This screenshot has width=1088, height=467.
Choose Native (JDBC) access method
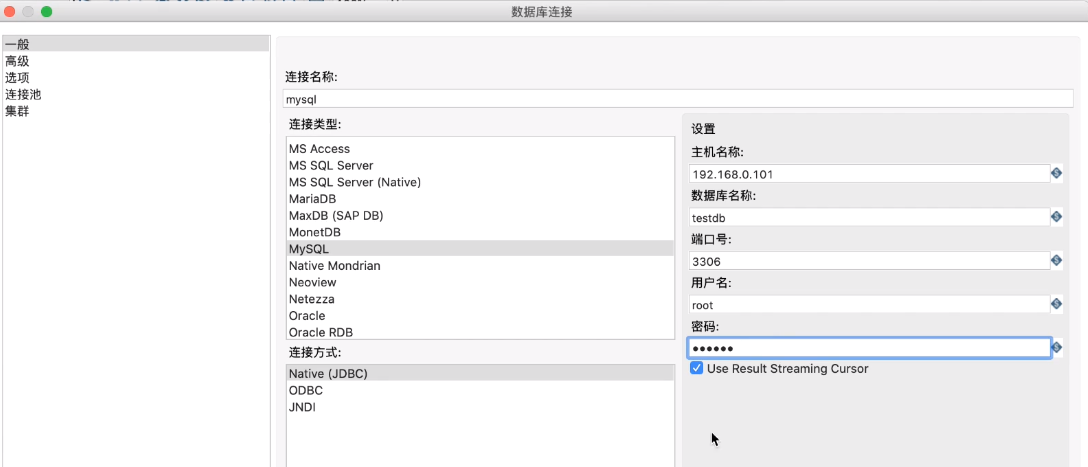click(479, 373)
